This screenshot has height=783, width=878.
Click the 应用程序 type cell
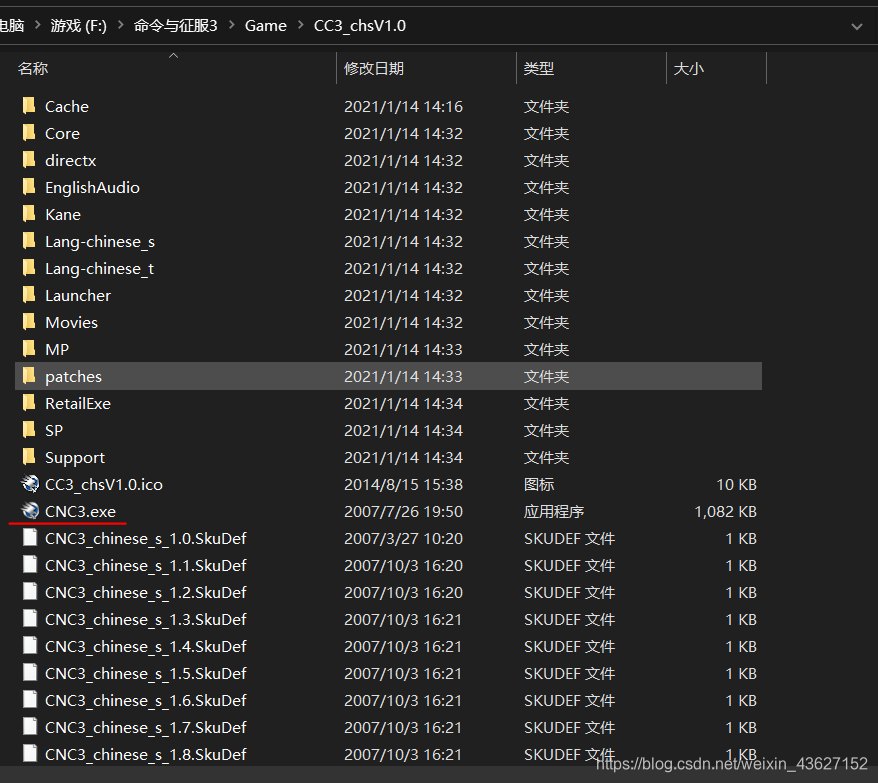(554, 511)
